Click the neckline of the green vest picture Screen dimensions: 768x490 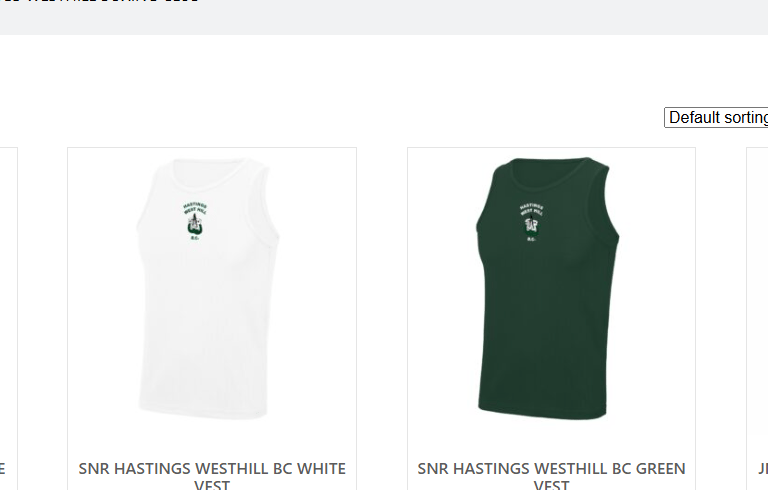551,174
